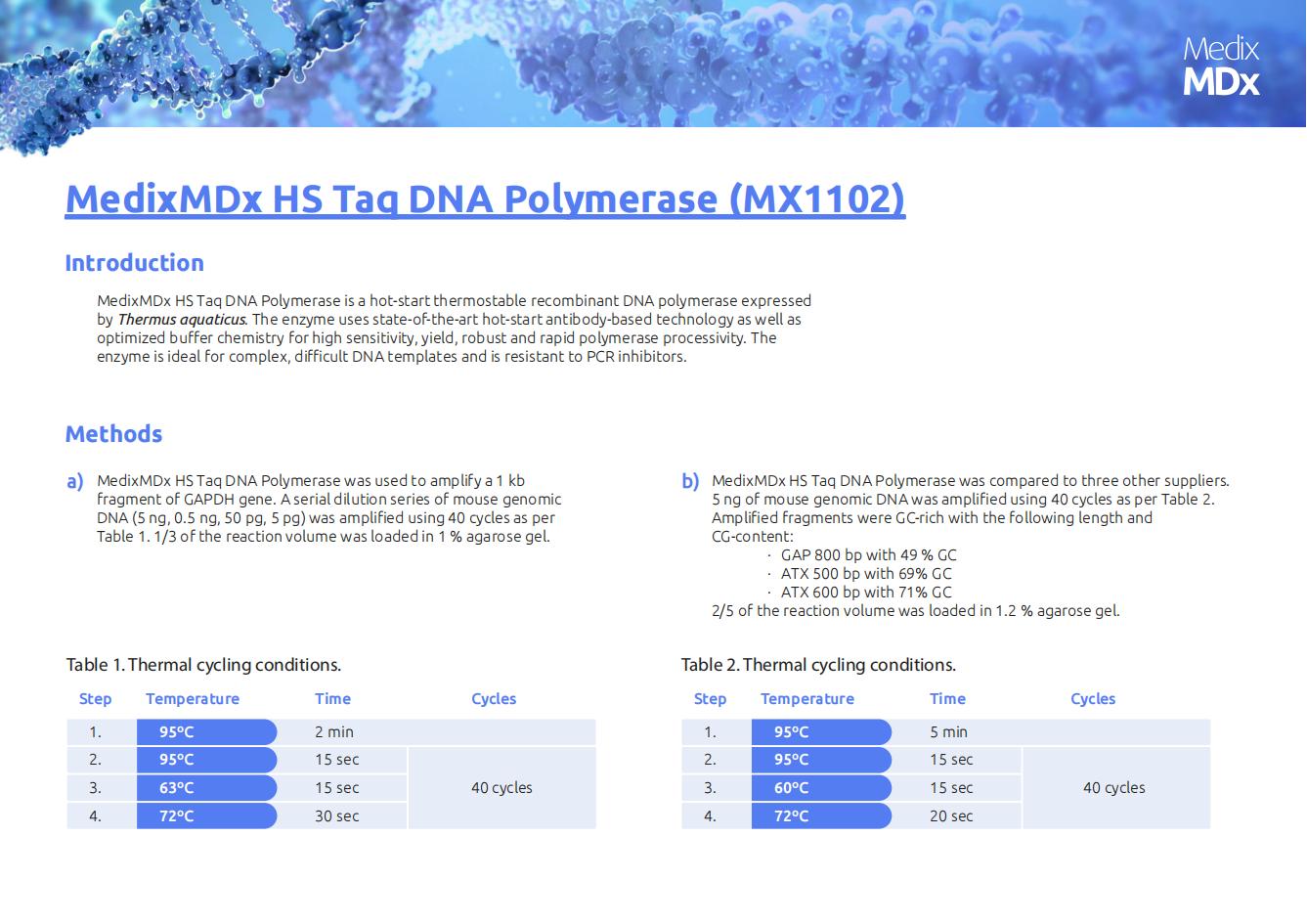Click the Table 1 thermal cycling caption
Image resolution: width=1307 pixels, height=924 pixels.
click(203, 665)
